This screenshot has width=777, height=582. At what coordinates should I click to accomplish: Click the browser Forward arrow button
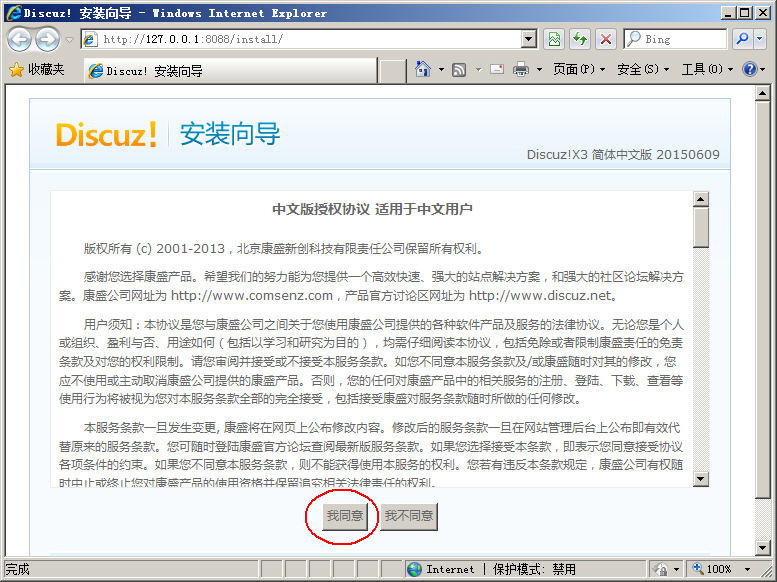[x=48, y=39]
